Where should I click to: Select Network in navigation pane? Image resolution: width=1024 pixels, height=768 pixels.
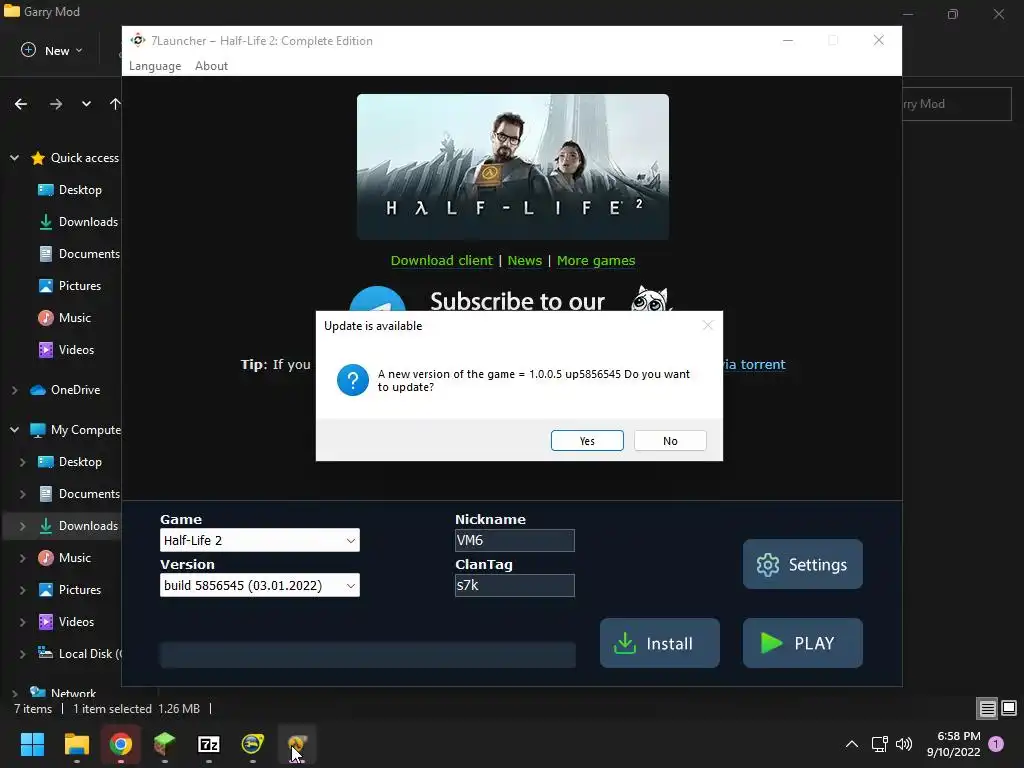click(x=63, y=693)
